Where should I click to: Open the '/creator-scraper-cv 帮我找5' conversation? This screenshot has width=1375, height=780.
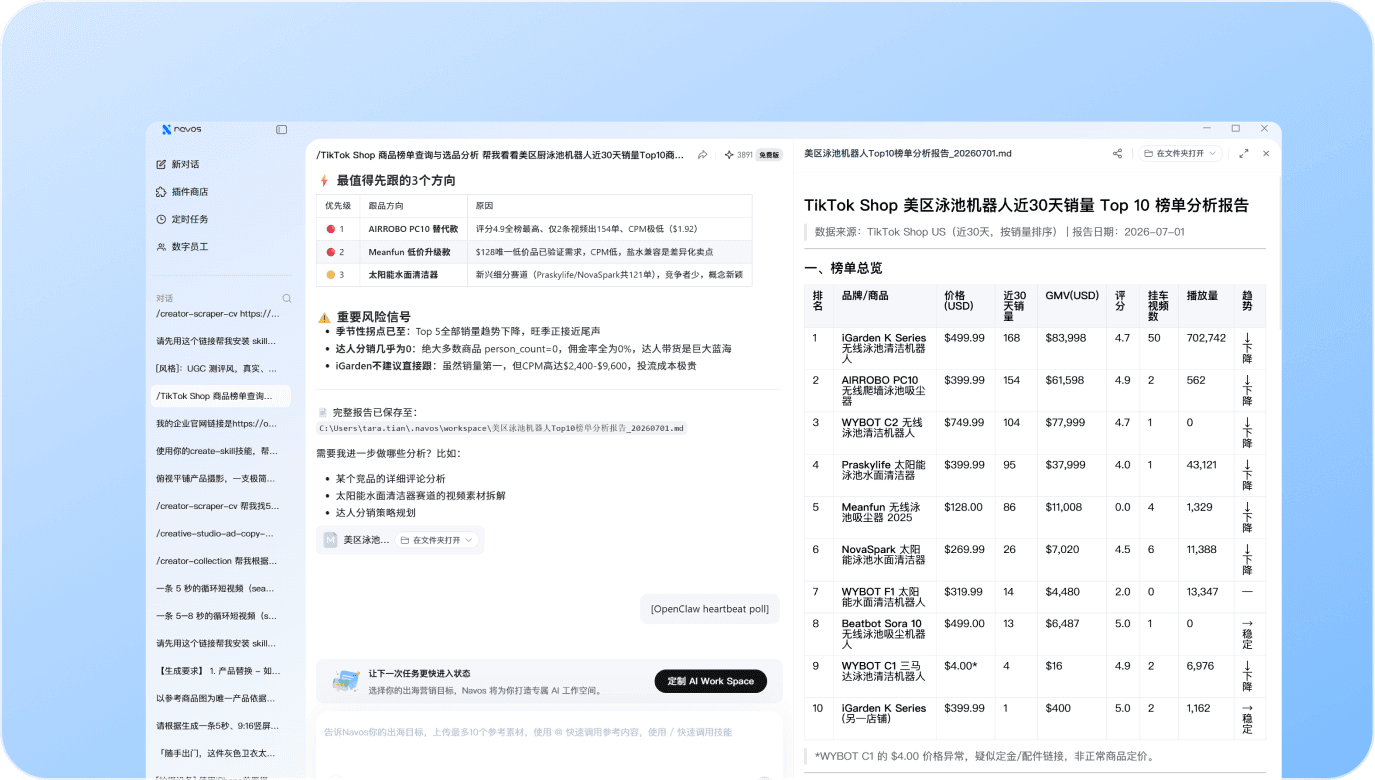point(220,506)
